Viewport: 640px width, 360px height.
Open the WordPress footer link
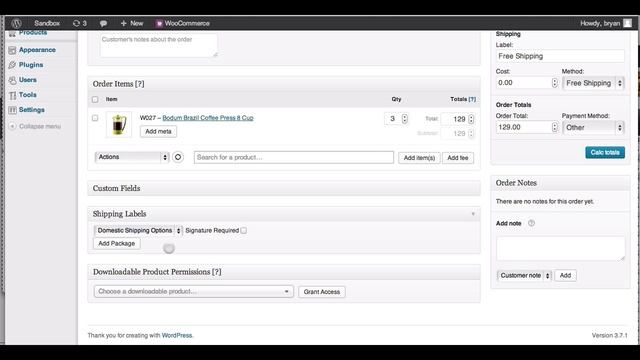click(177, 336)
